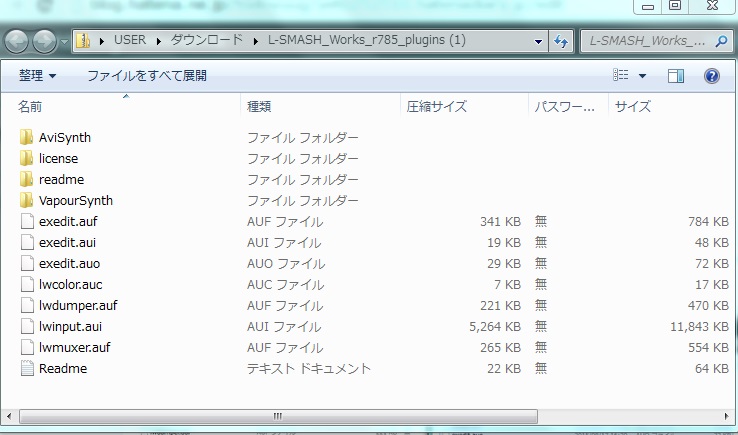Click the 5,264 KB compressed size value
The width and height of the screenshot is (738, 435).
495,326
